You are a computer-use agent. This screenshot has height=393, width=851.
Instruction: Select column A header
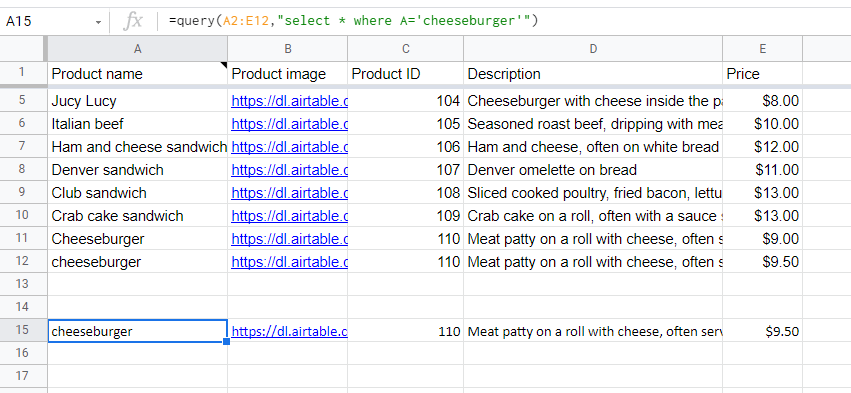pos(137,49)
